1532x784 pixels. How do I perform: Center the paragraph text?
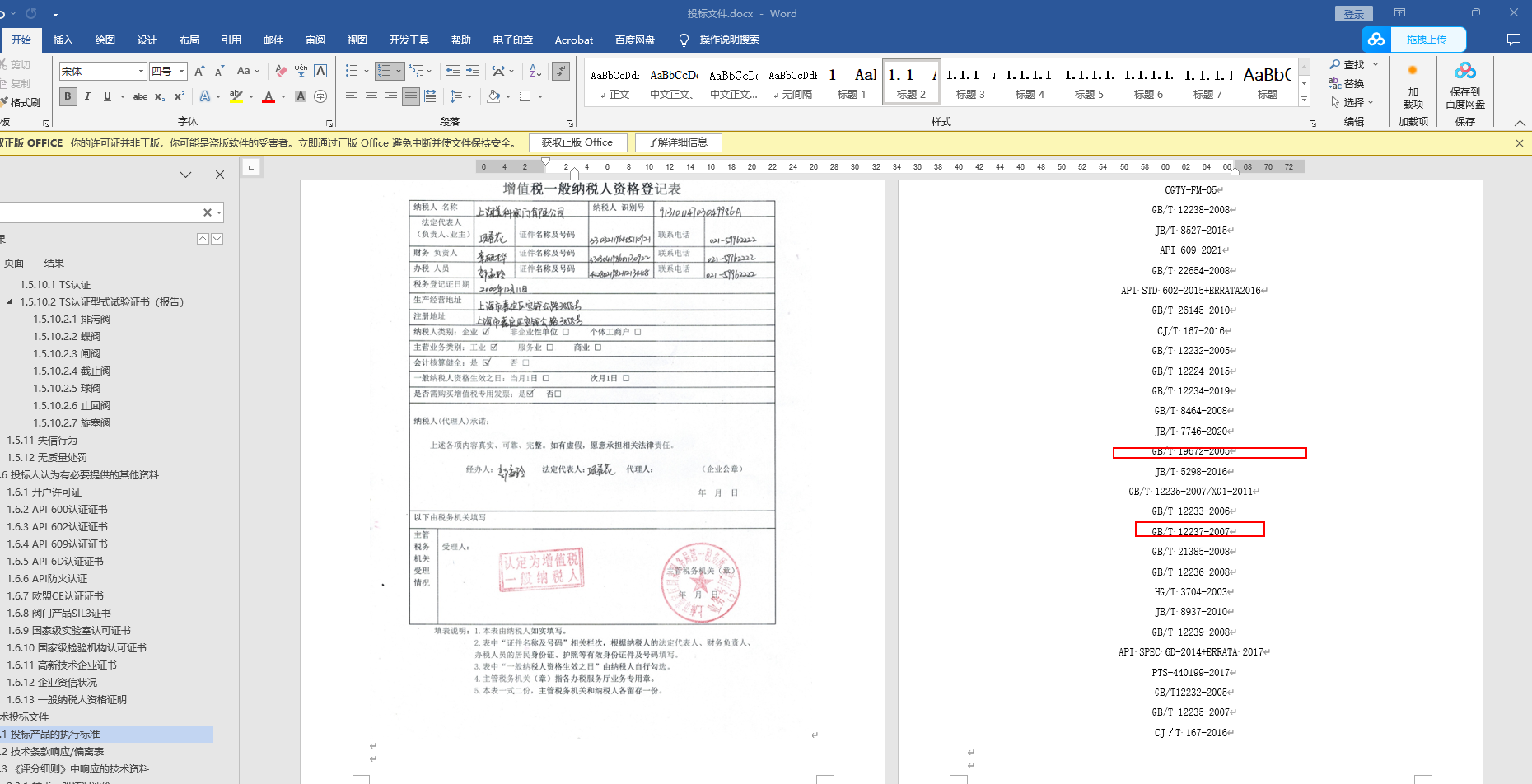(x=371, y=96)
